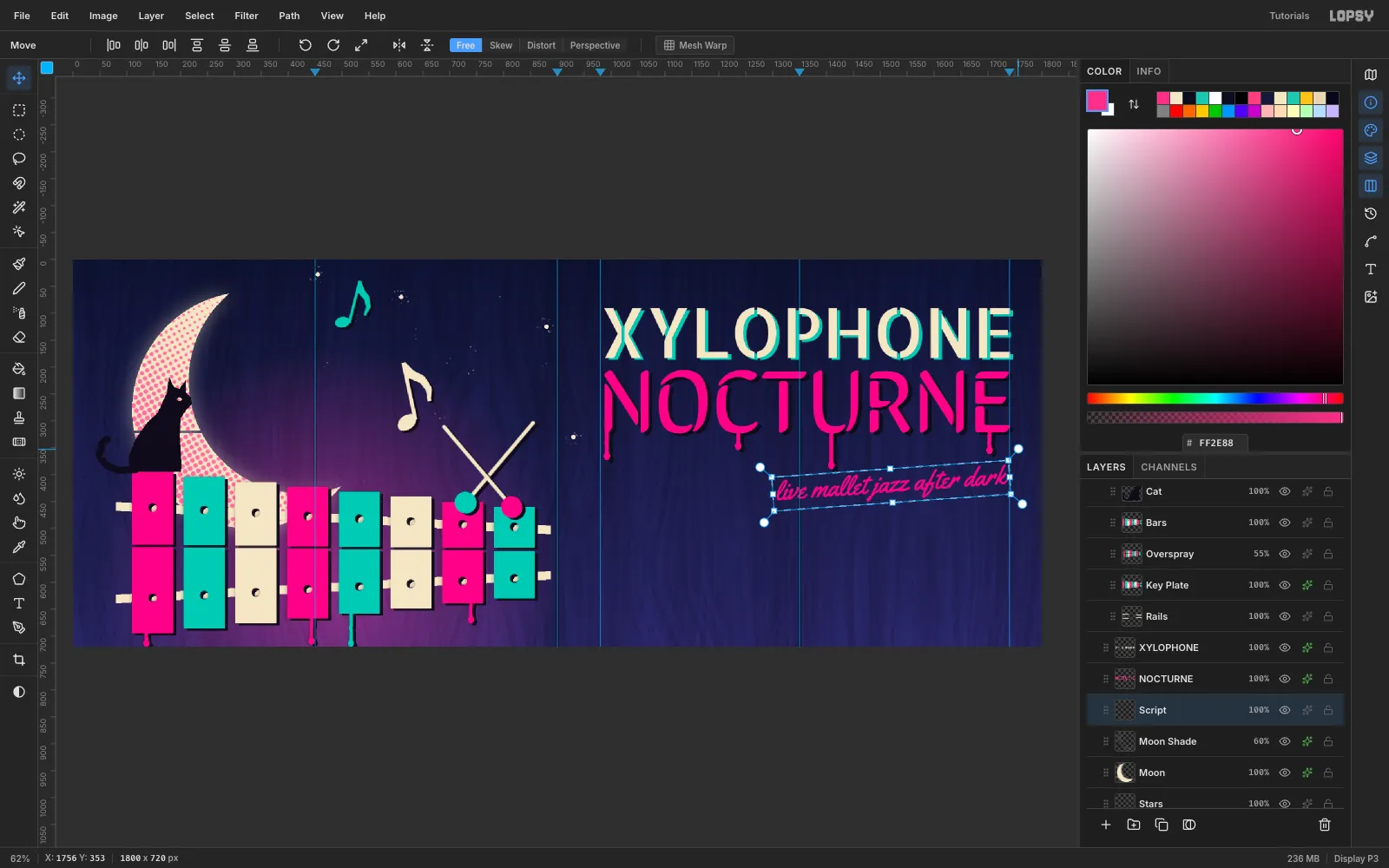Activate the Clone Stamp tool
1389x868 pixels.
point(19,418)
